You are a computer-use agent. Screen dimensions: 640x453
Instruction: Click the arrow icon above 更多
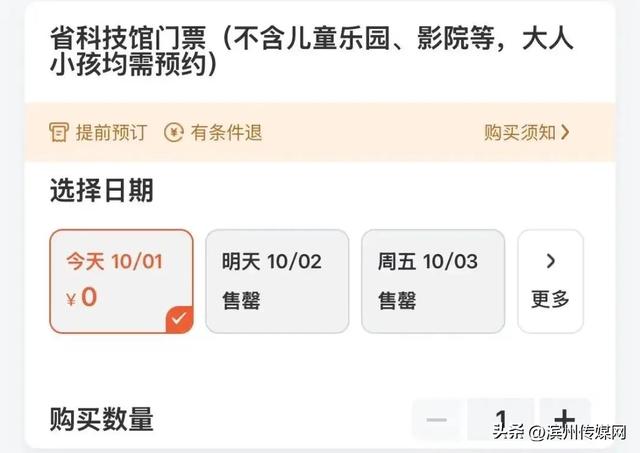551,262
